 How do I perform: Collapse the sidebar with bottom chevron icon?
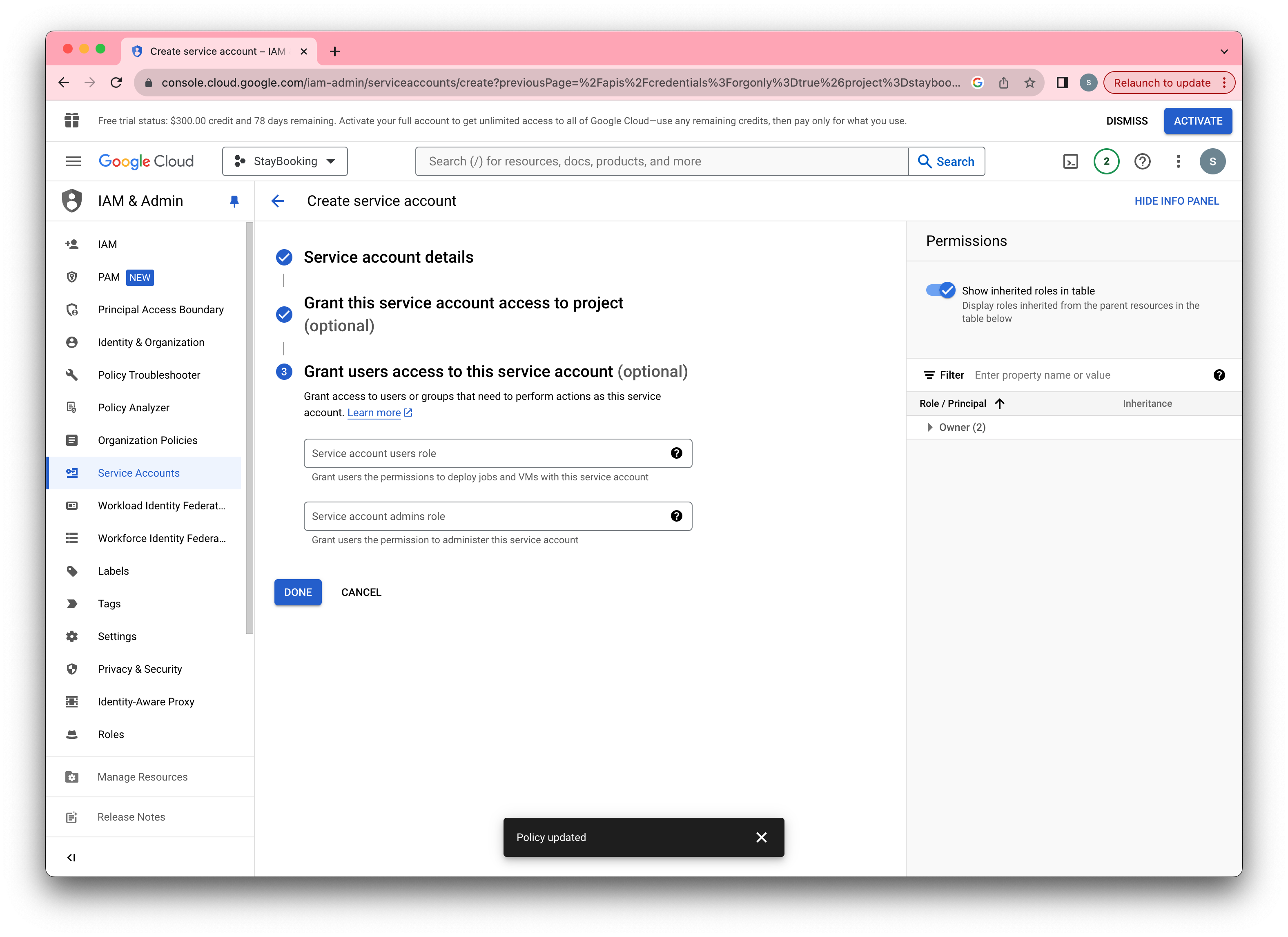[71, 857]
